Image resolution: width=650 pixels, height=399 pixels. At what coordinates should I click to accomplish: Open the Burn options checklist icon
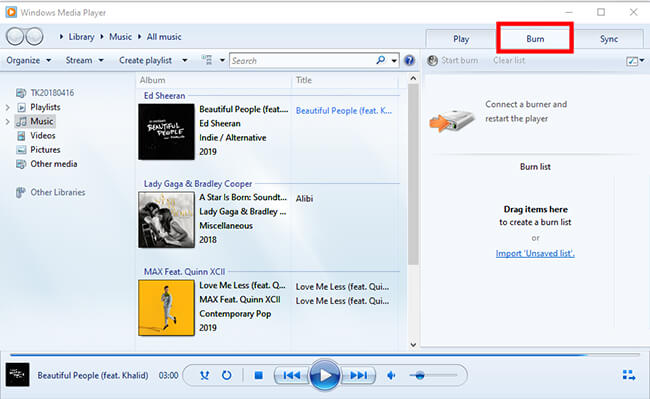(632, 61)
